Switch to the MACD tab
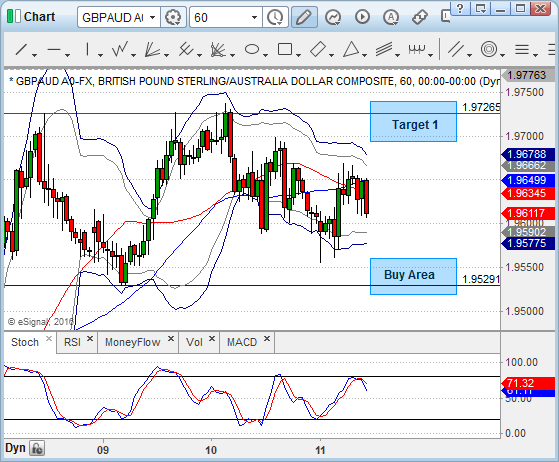This screenshot has height=462, width=559. 242,342
